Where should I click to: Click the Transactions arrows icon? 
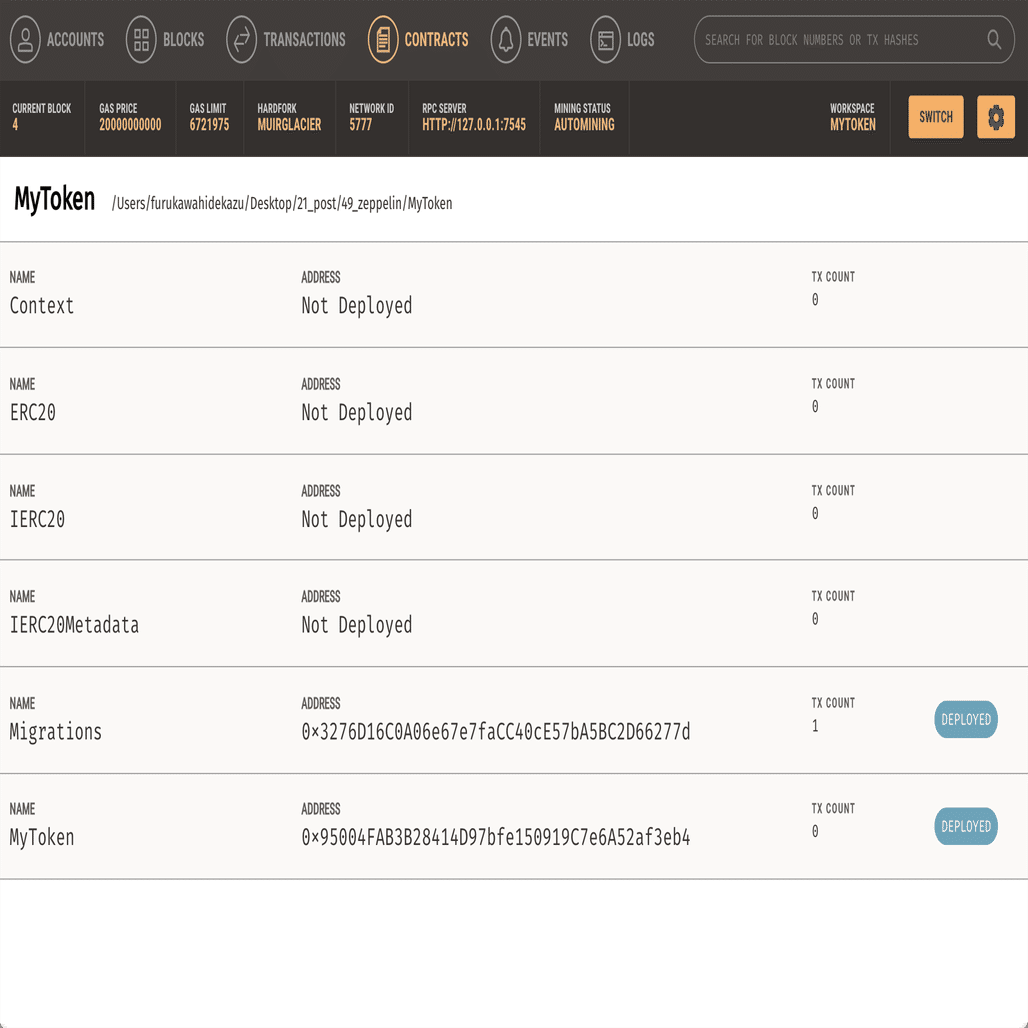click(241, 39)
